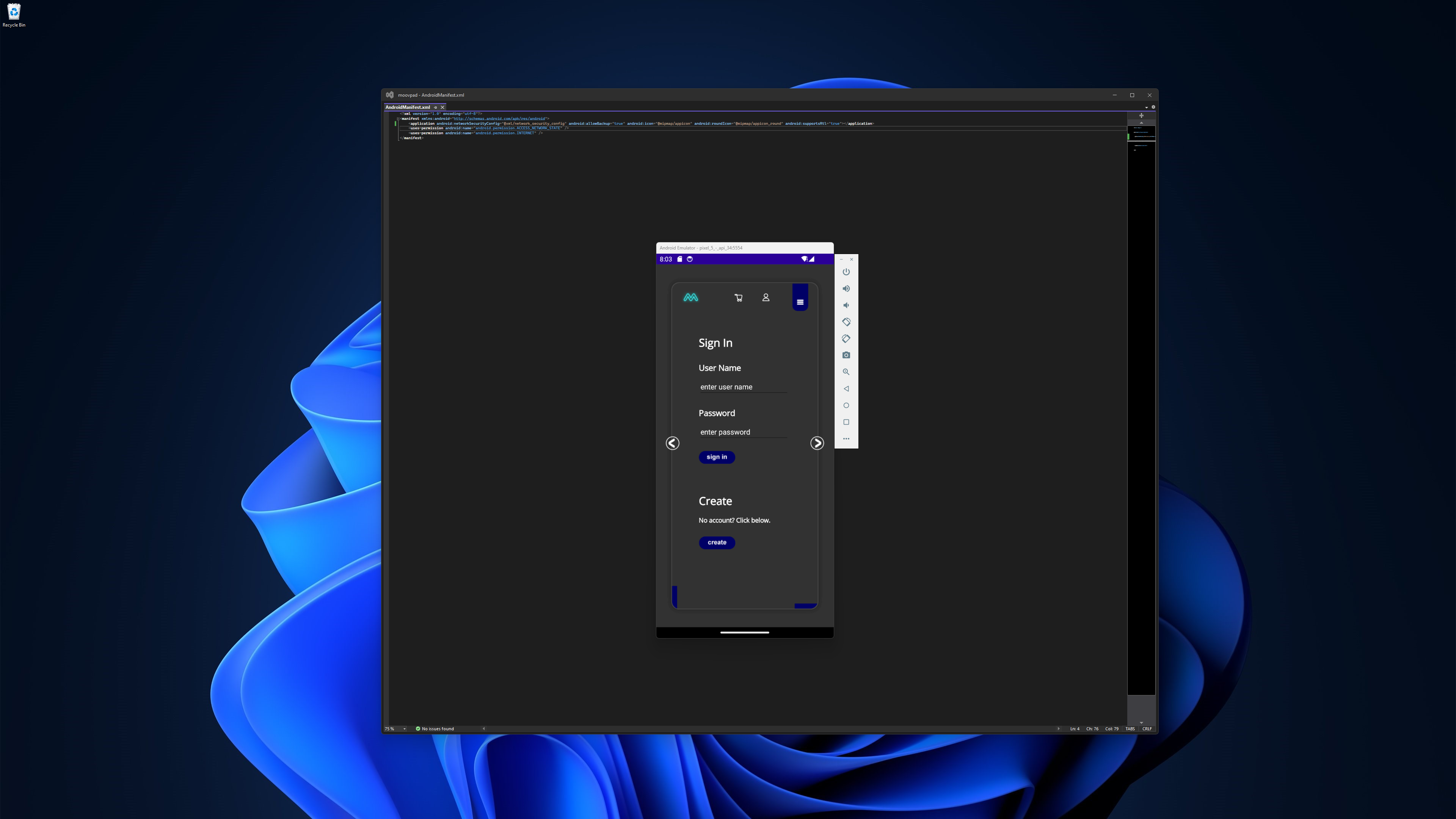Image resolution: width=1456 pixels, height=819 pixels.
Task: Take an emulator screenshot with camera icon
Action: tap(846, 356)
